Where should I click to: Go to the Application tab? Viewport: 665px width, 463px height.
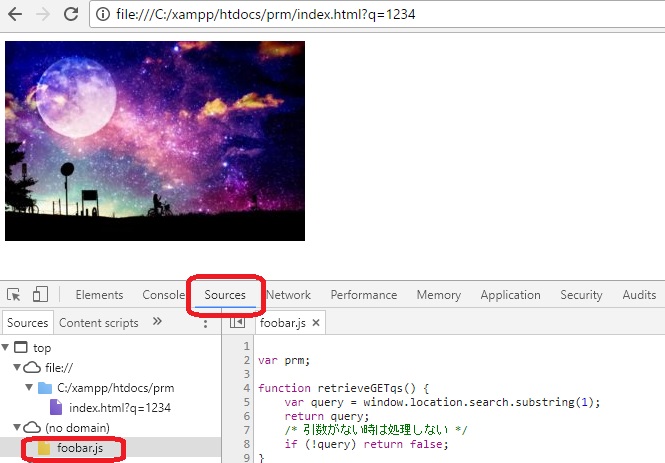click(x=510, y=295)
